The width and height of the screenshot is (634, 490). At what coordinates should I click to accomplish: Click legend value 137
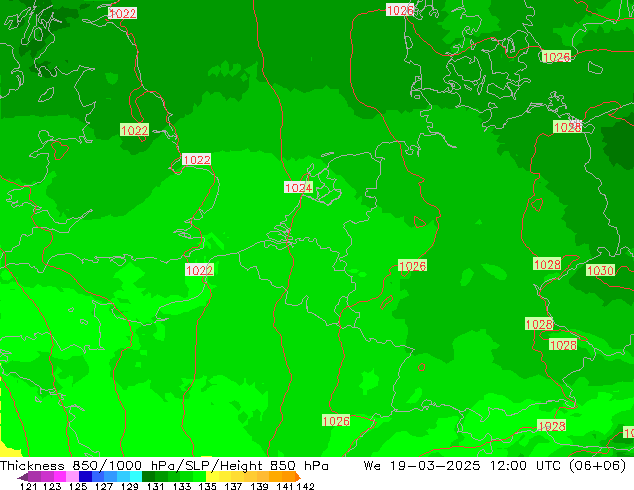coord(233,486)
